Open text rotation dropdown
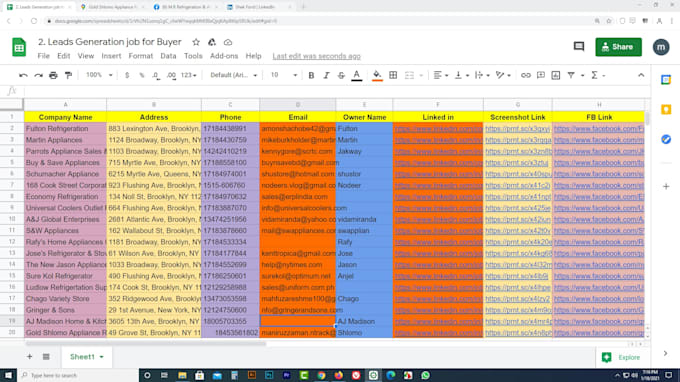 click(503, 75)
